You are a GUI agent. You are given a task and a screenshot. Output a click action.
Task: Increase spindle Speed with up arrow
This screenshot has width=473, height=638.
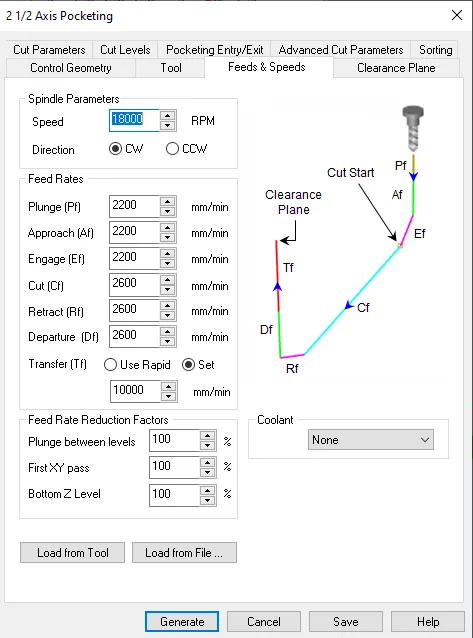(x=168, y=115)
